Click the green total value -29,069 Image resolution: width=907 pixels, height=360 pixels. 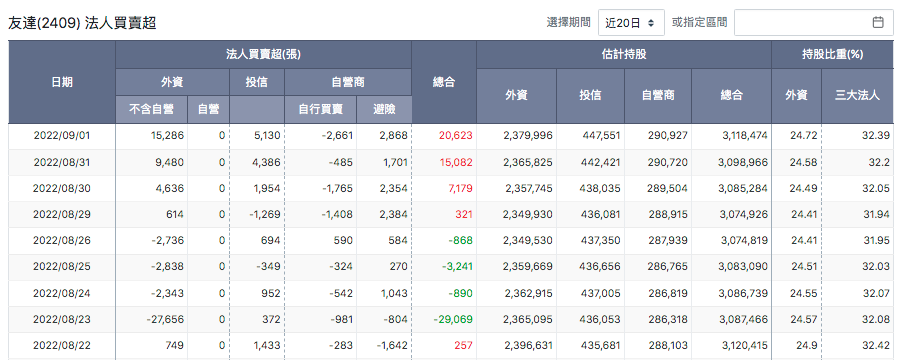coord(454,319)
